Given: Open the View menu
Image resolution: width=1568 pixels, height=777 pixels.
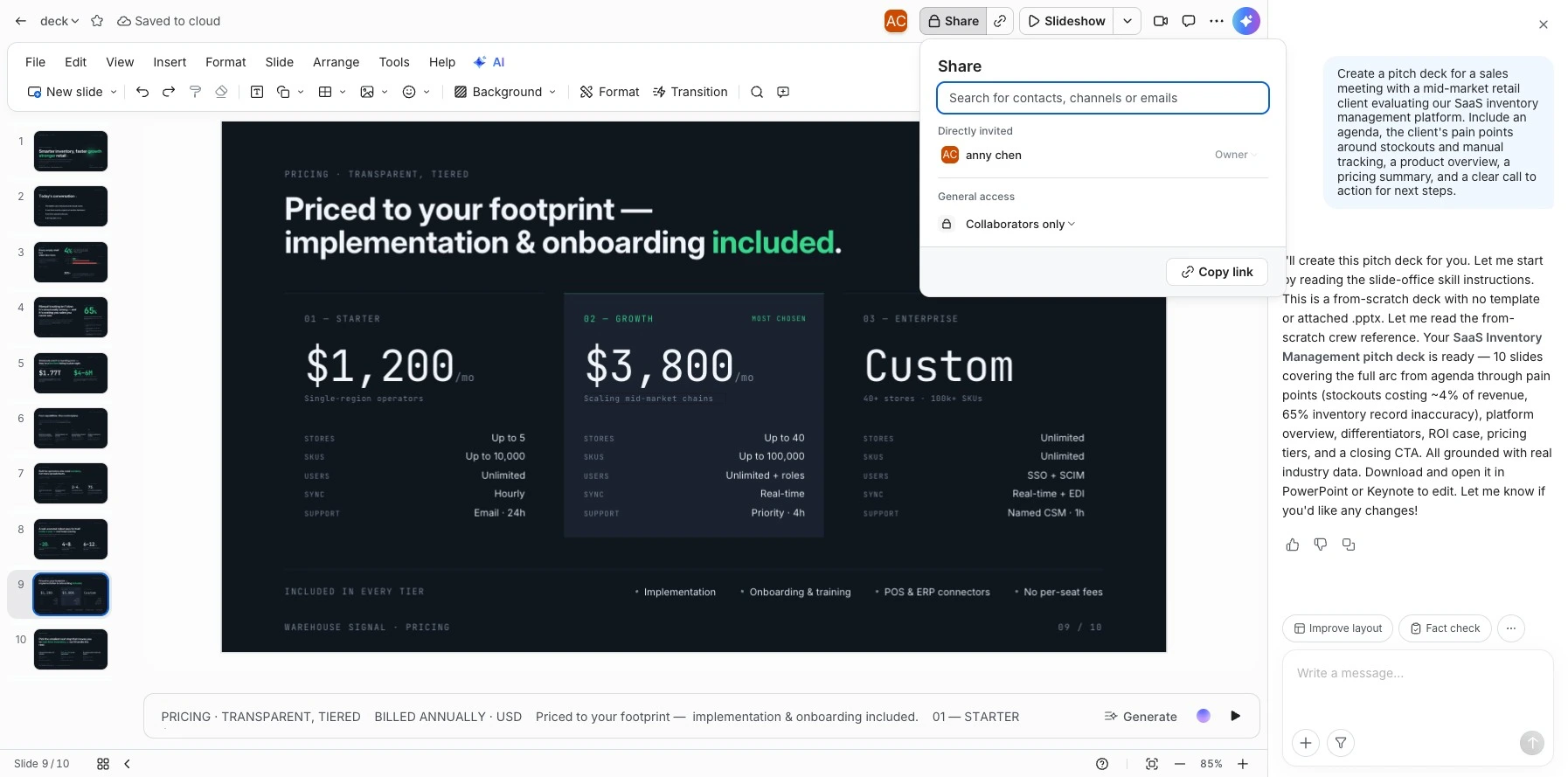Looking at the screenshot, I should point(120,62).
